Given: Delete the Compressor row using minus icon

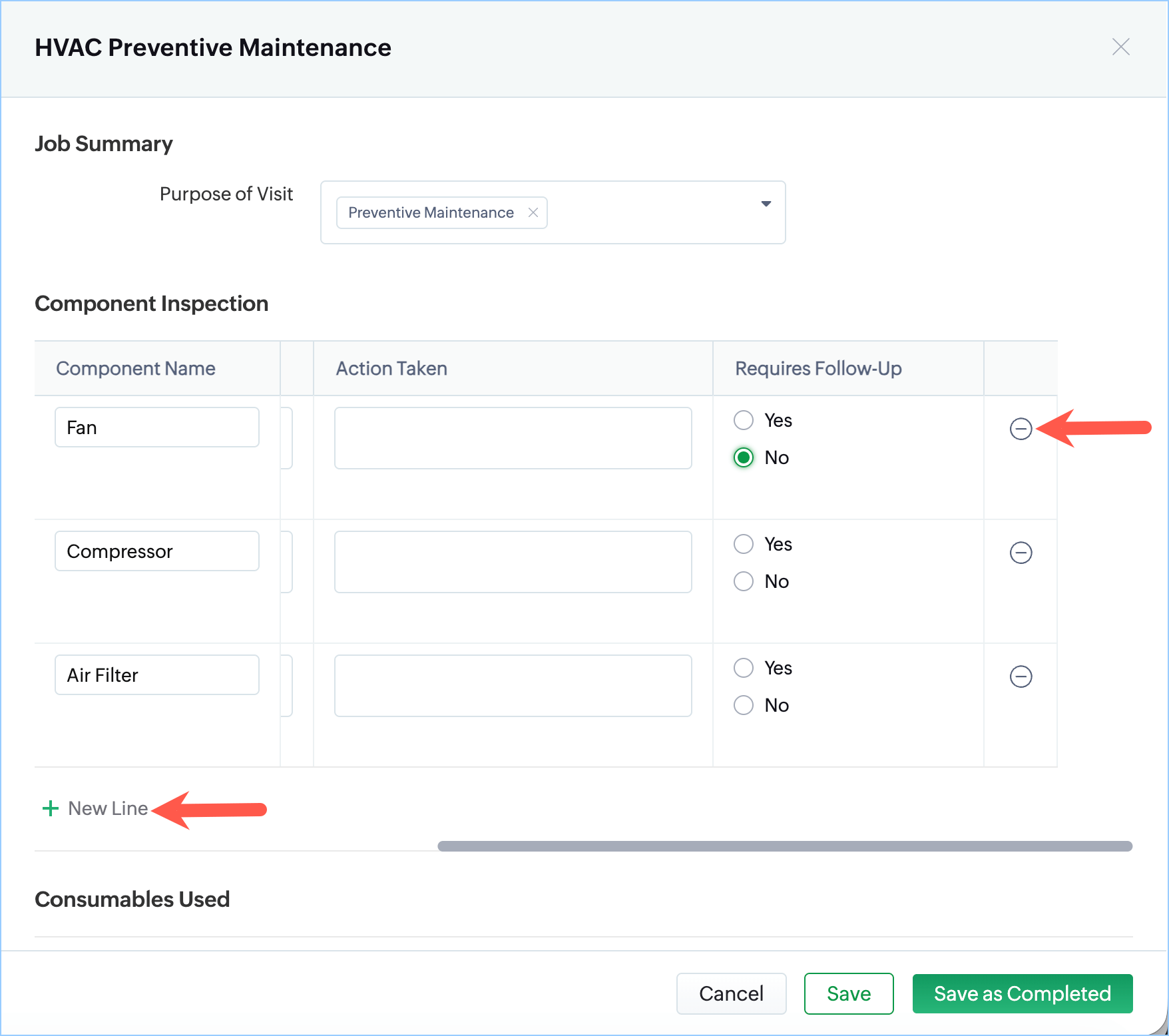Looking at the screenshot, I should click(1021, 553).
